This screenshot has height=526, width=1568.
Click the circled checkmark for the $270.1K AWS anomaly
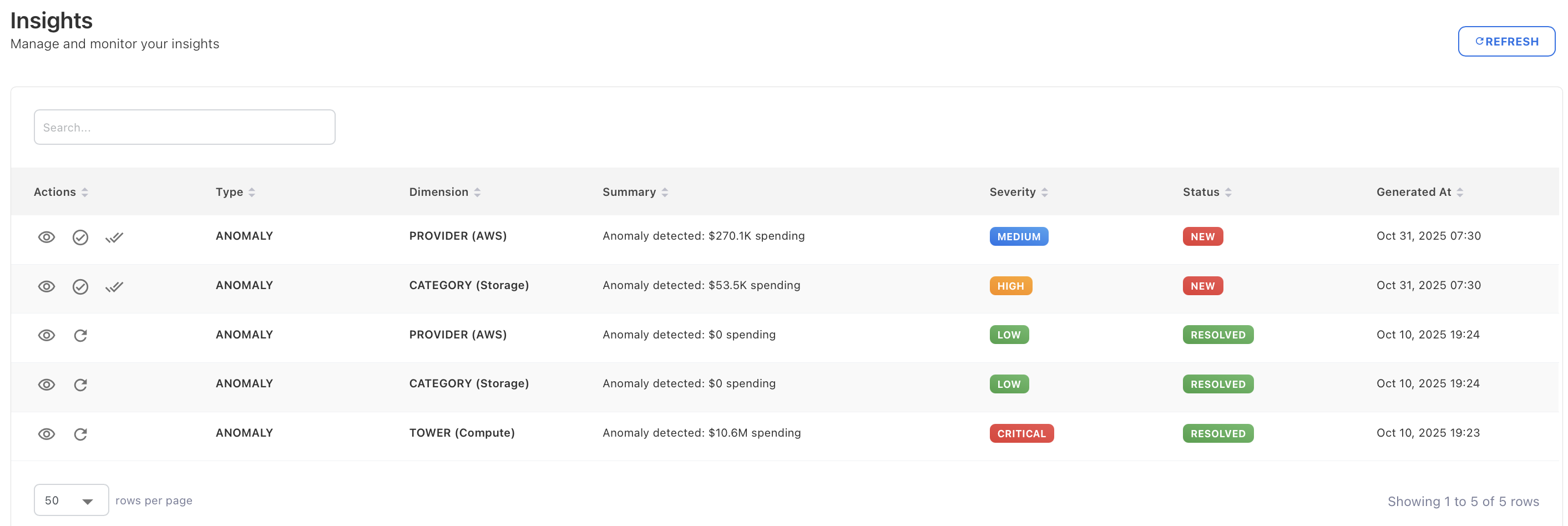[x=80, y=237]
